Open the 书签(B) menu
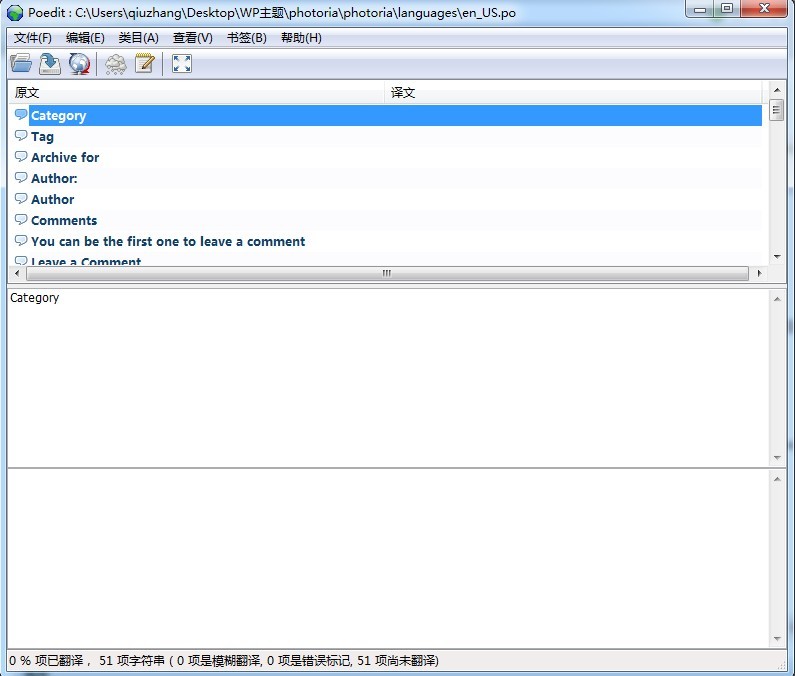795x676 pixels. pos(246,38)
